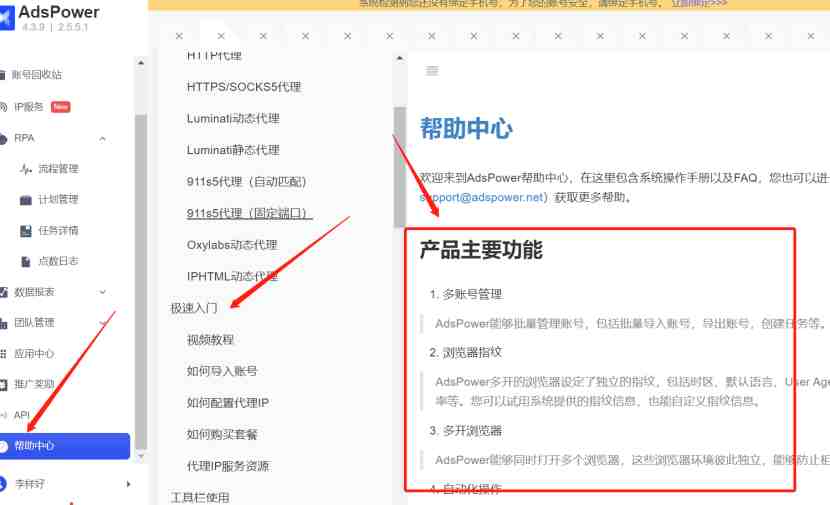Open the Luminati静态代理 help topic
Screen dimensions: 830x505
pyautogui.click(x=233, y=150)
